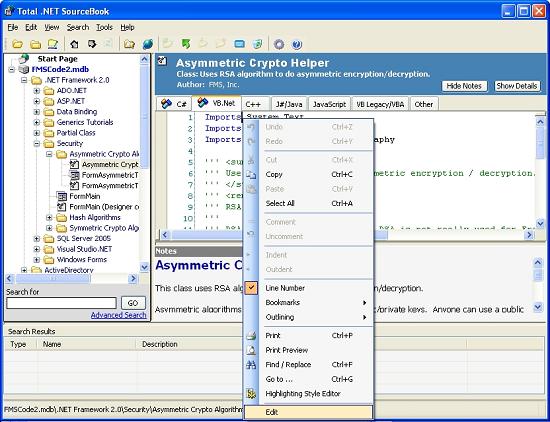
Task: Open the Advanced Search link
Action: click(119, 315)
